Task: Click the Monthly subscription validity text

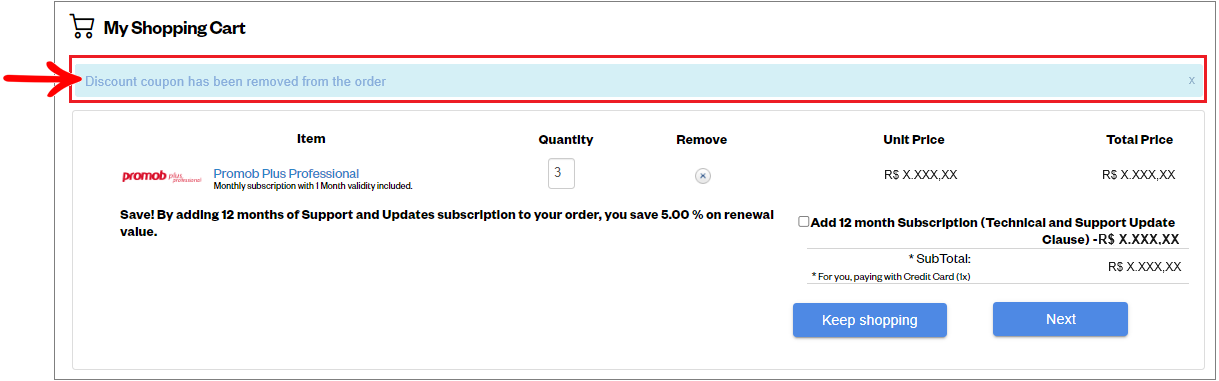Action: coord(313,186)
